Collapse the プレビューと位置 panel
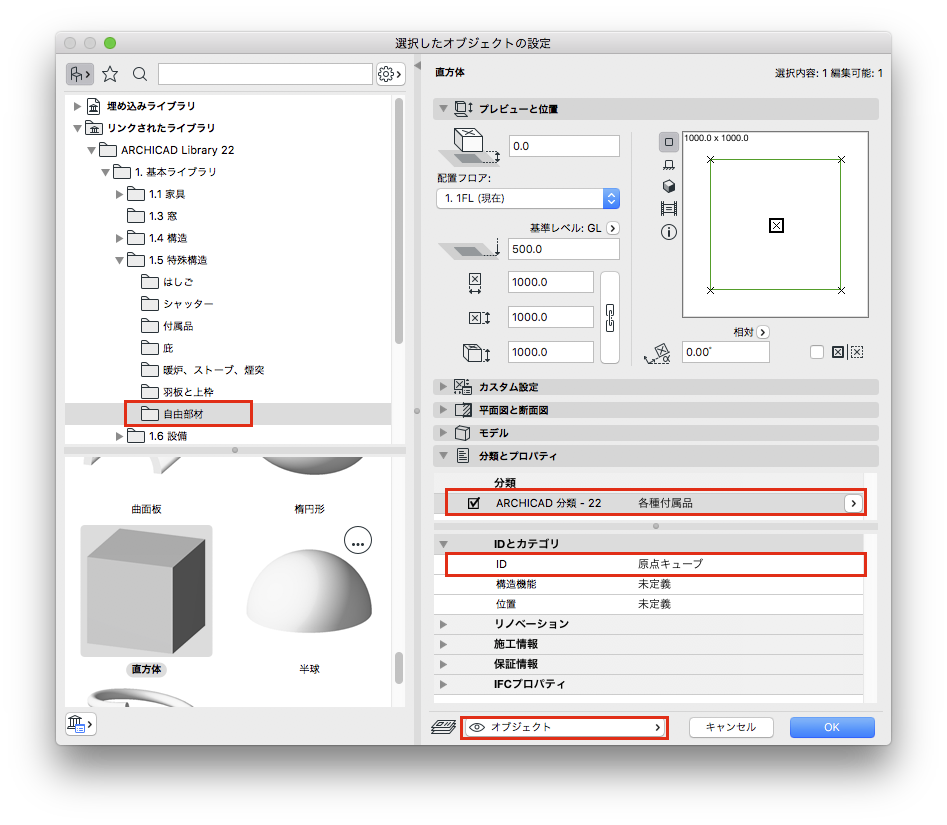947x825 pixels. pyautogui.click(x=443, y=109)
